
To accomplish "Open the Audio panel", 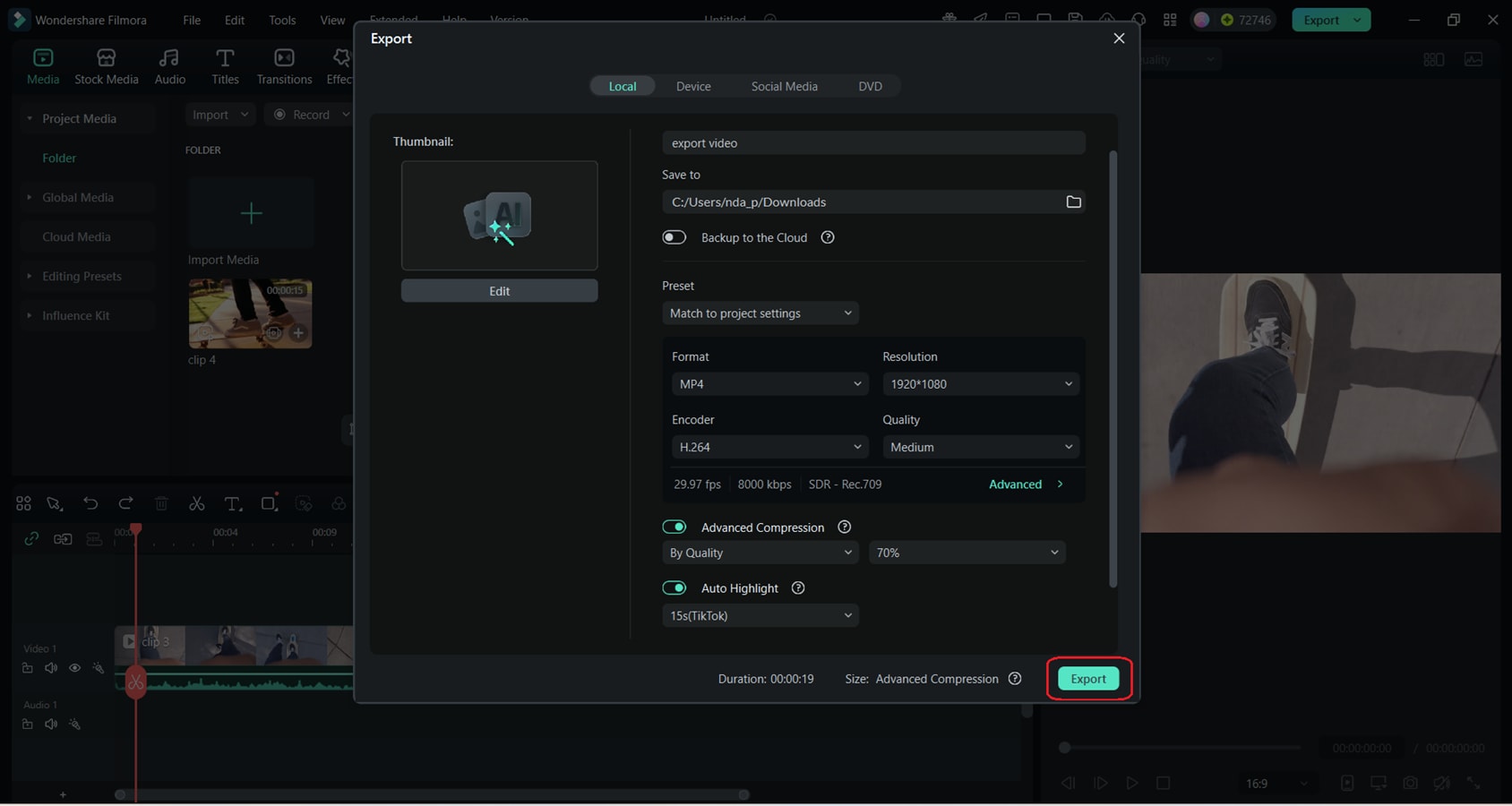I will [169, 67].
